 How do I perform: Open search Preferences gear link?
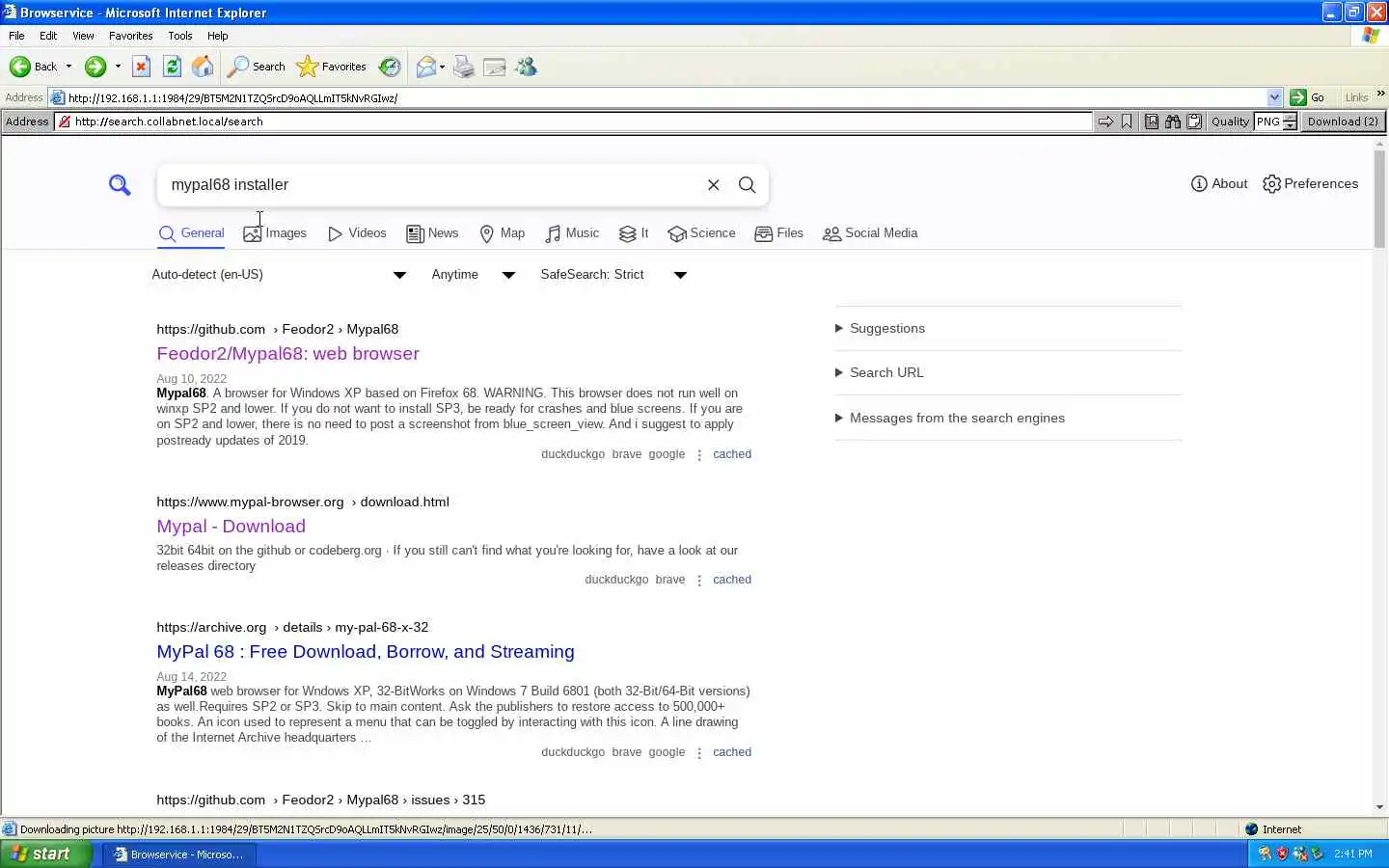coord(1310,184)
